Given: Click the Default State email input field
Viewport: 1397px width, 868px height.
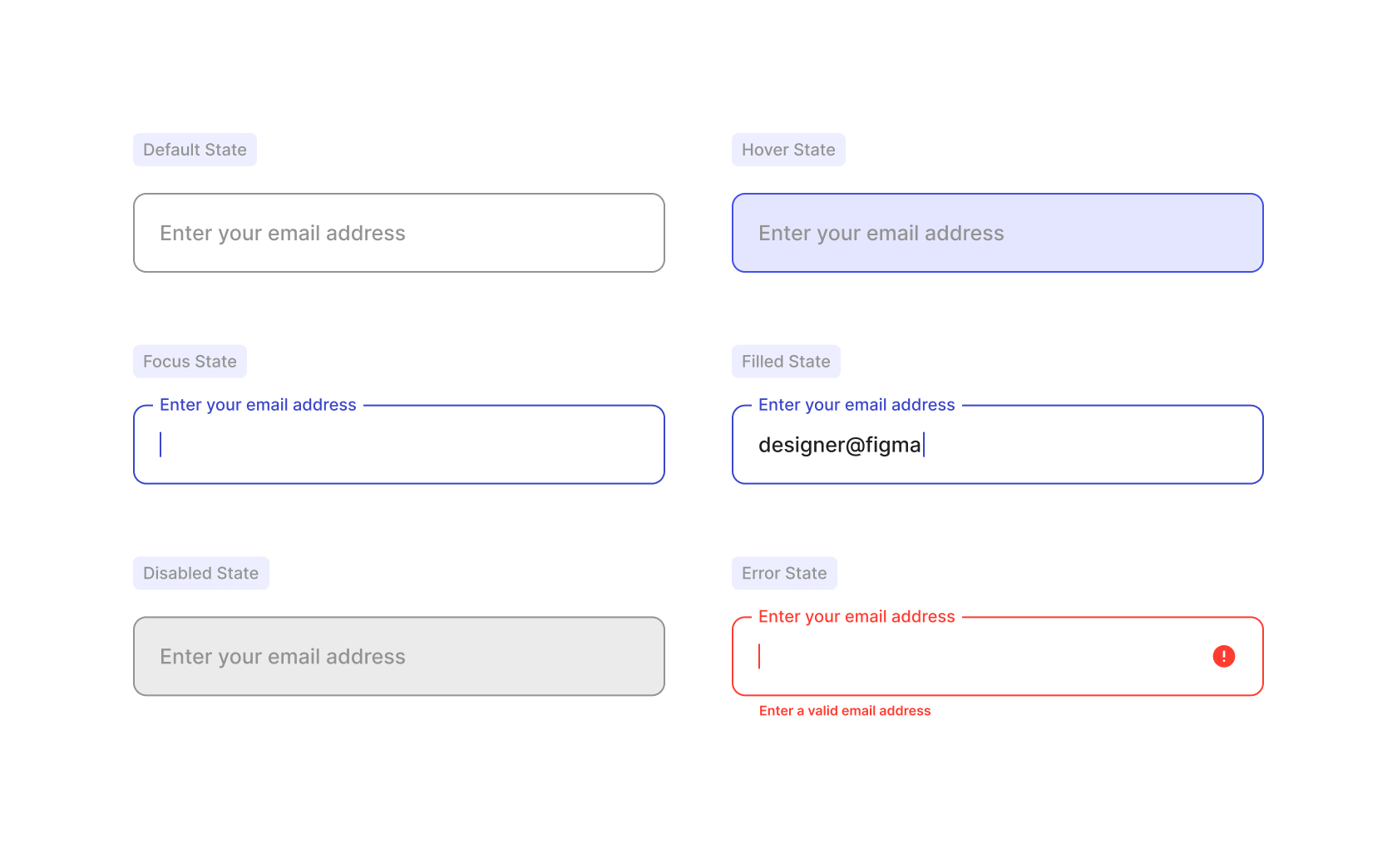Looking at the screenshot, I should pos(399,233).
